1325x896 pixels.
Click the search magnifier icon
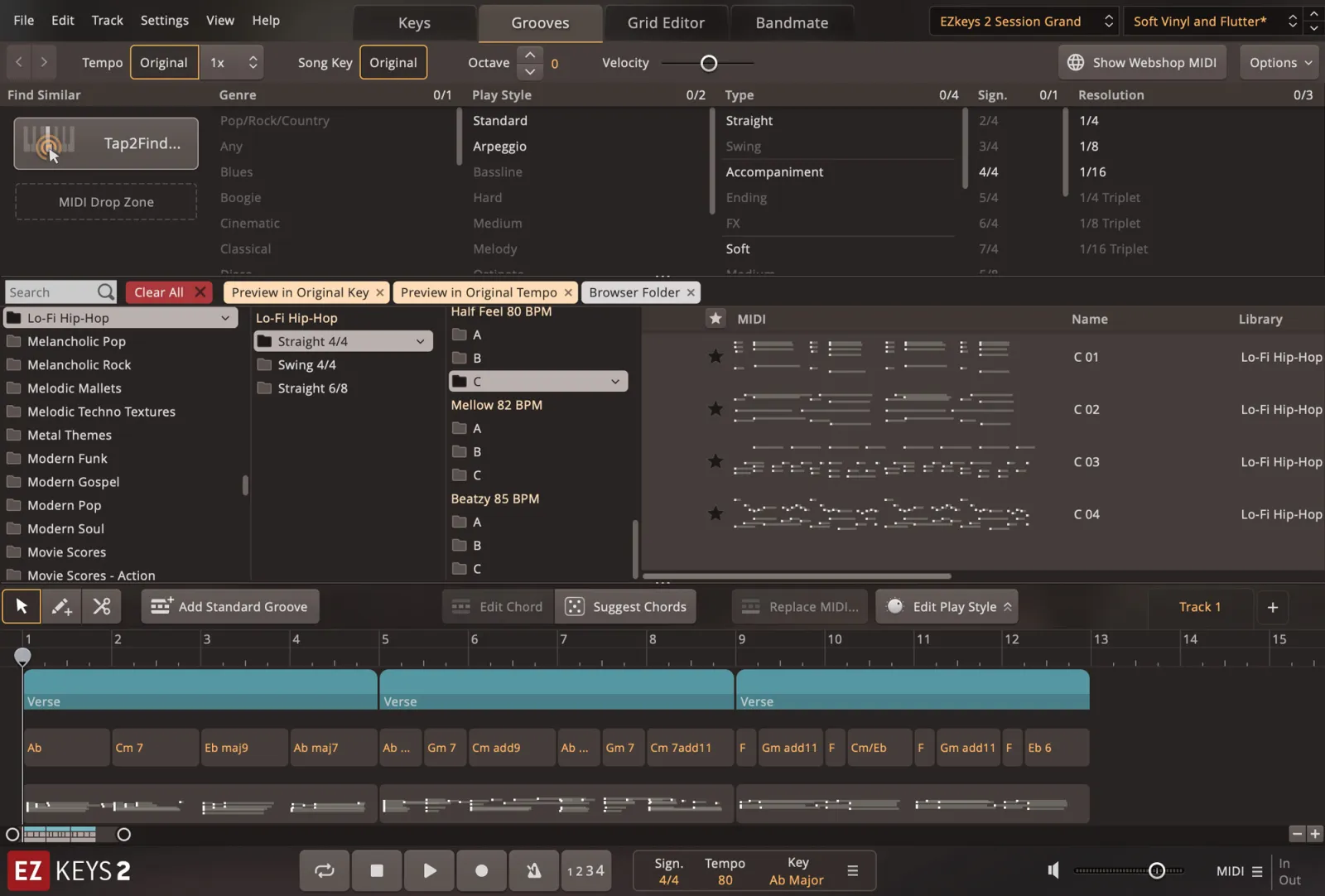[105, 292]
